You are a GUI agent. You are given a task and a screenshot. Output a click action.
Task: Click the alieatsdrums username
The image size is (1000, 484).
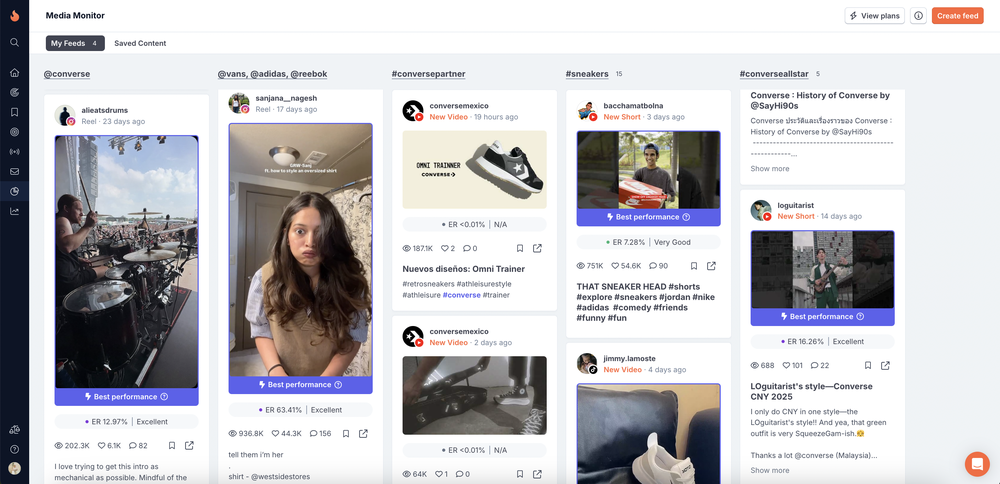pyautogui.click(x=105, y=110)
